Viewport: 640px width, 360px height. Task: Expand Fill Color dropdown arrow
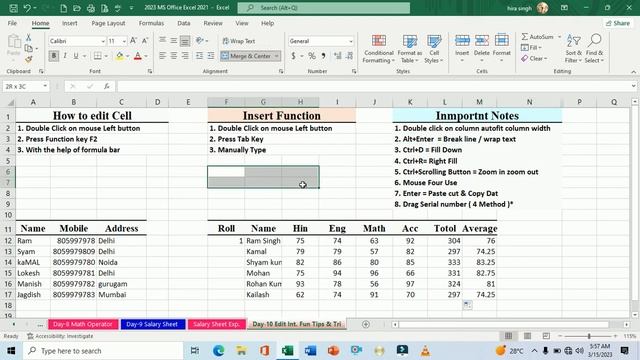pos(128,56)
